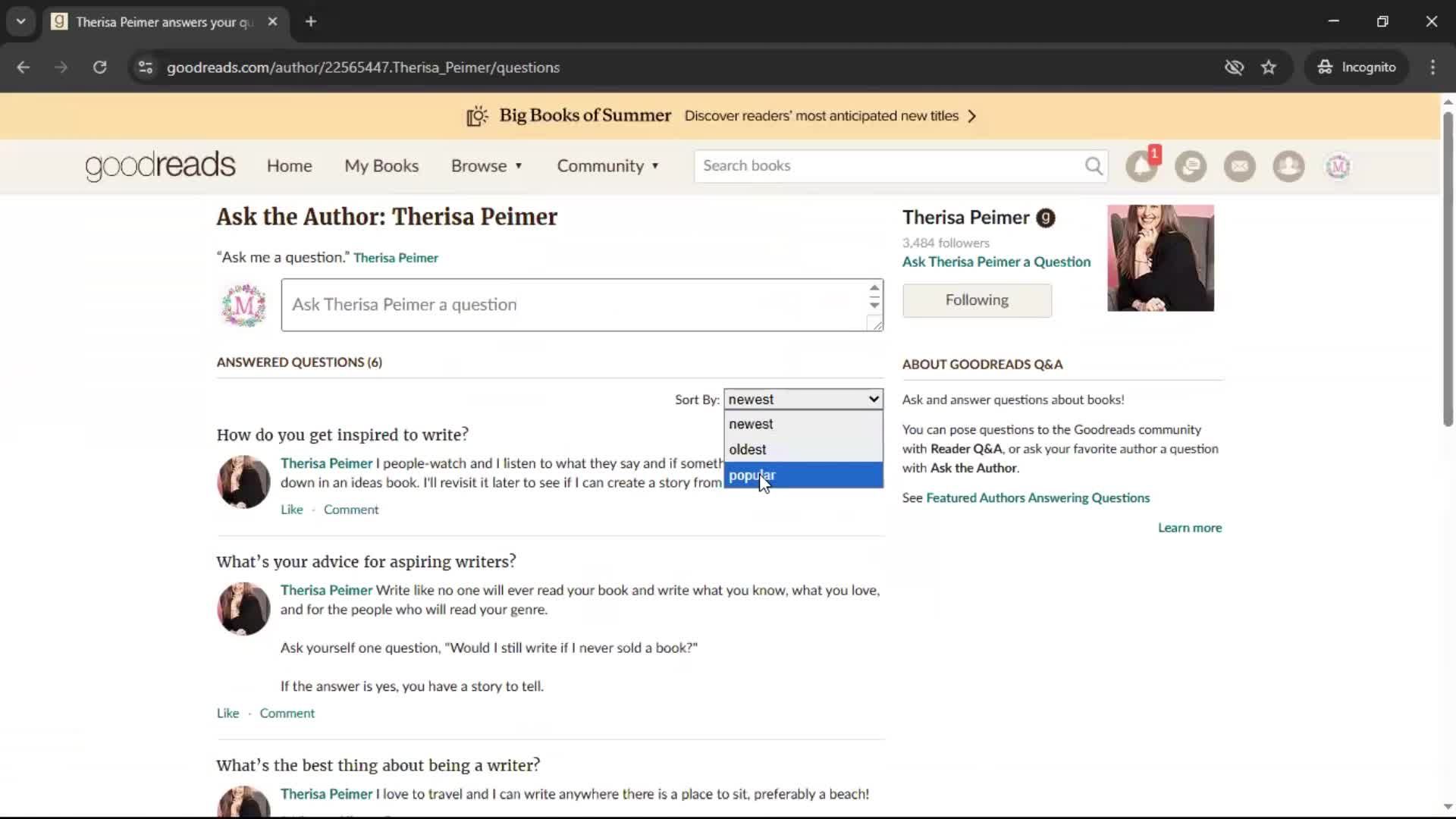The width and height of the screenshot is (1456, 819).
Task: Open question How do you get inspired to write
Action: click(342, 435)
